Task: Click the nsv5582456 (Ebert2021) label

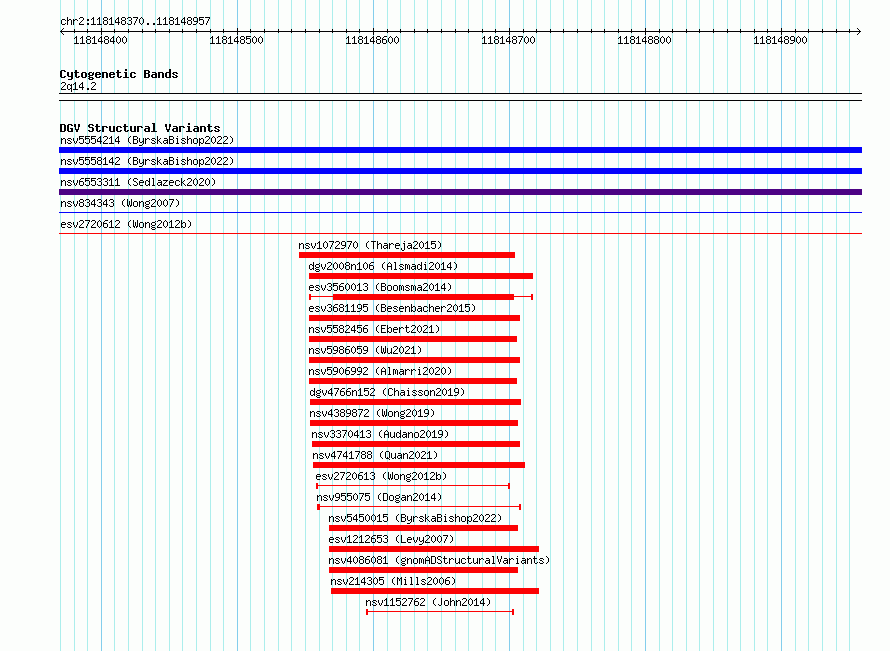Action: click(x=374, y=329)
